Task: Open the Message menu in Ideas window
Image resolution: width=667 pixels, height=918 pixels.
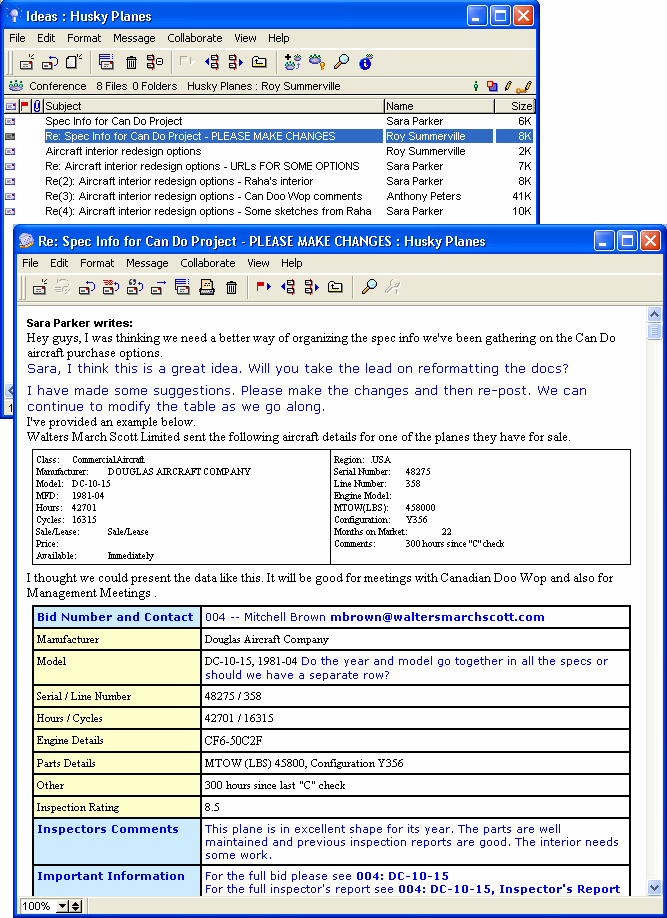Action: (x=134, y=38)
